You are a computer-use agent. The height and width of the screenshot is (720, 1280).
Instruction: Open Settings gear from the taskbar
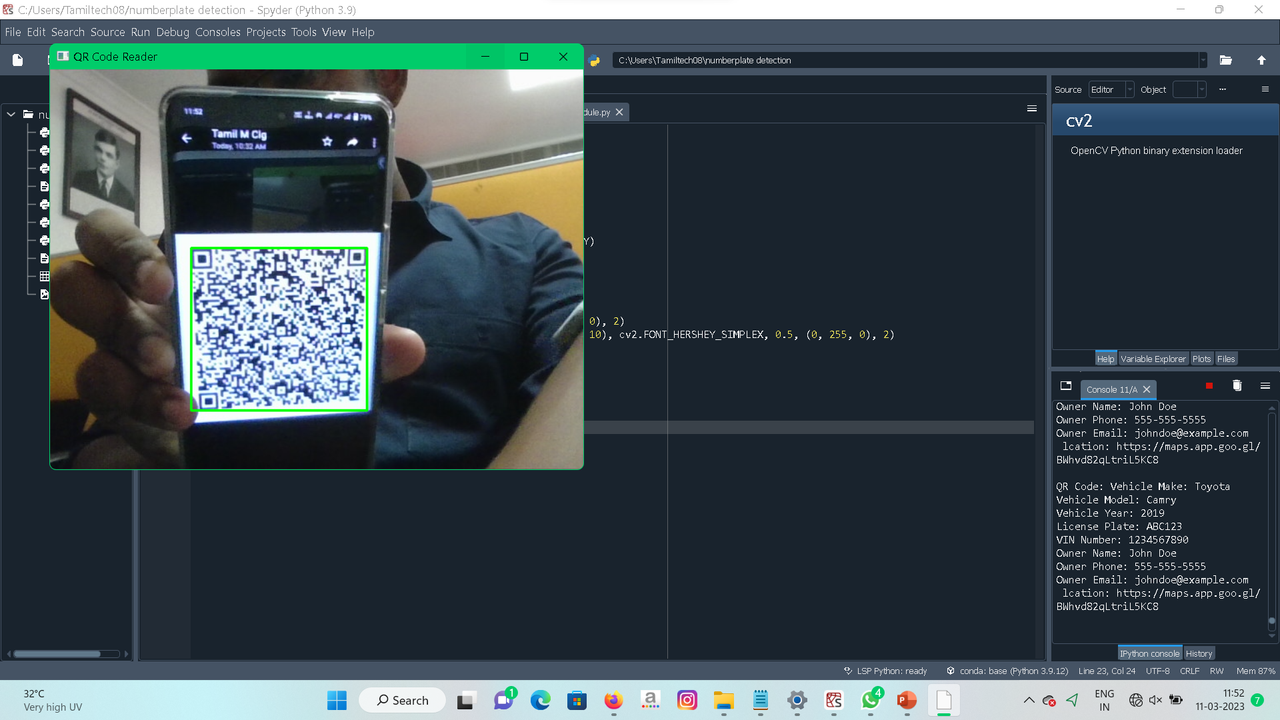click(x=797, y=700)
